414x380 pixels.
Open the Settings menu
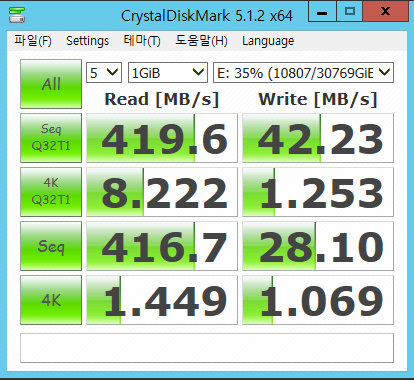tap(87, 41)
